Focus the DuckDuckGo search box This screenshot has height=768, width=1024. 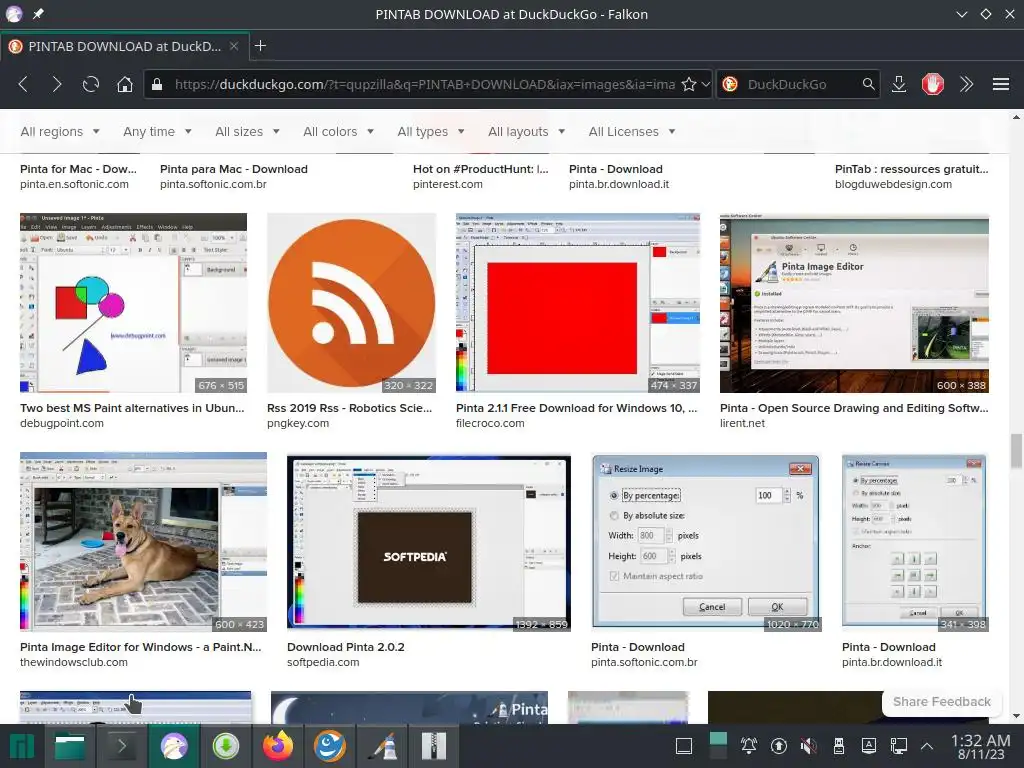(800, 84)
